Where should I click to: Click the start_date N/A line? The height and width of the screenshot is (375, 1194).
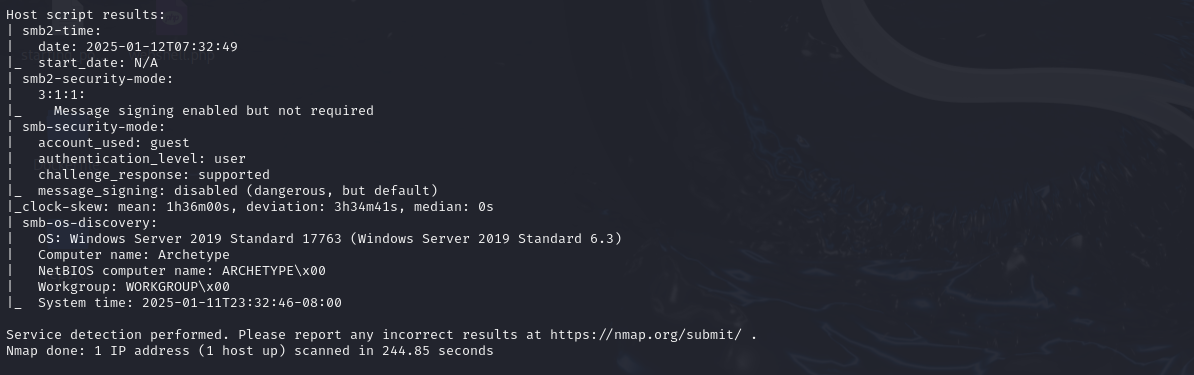(x=97, y=62)
